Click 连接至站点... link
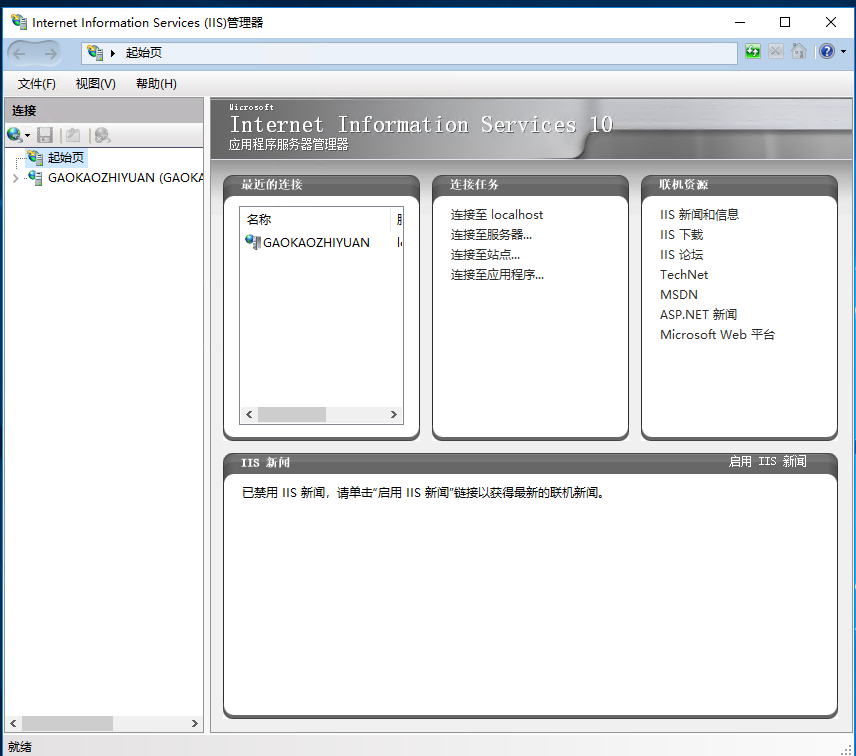Screen dimensions: 856x756 (x=485, y=254)
